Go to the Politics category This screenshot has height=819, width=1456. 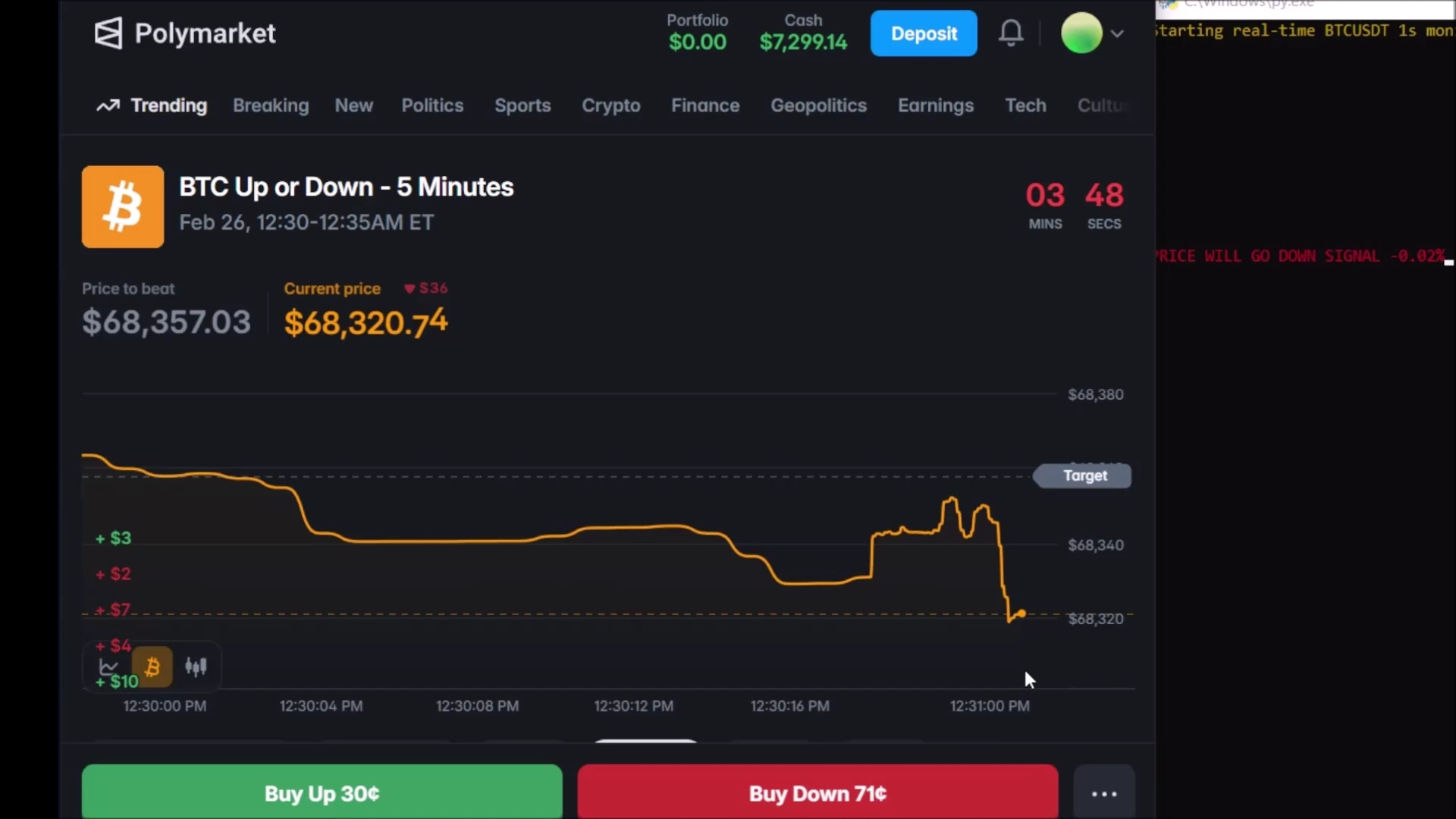pyautogui.click(x=432, y=105)
